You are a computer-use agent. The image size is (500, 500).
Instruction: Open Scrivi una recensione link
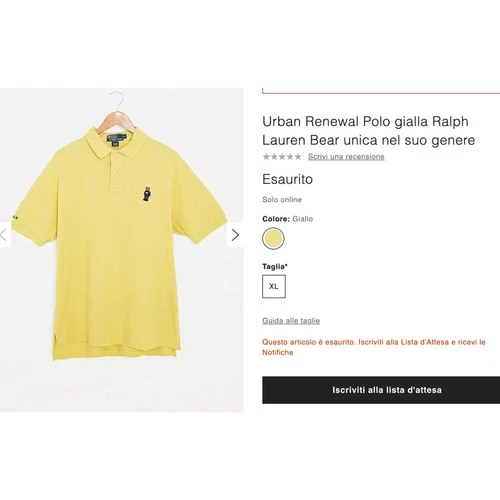[346, 156]
